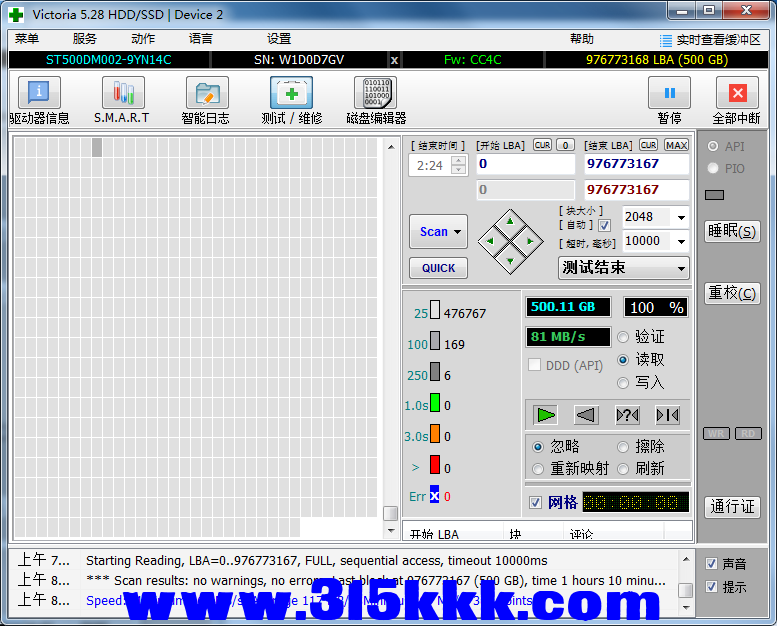This screenshot has height=626, width=777.
Task: Click the orange 3.0s block color swatch
Action: coord(435,433)
